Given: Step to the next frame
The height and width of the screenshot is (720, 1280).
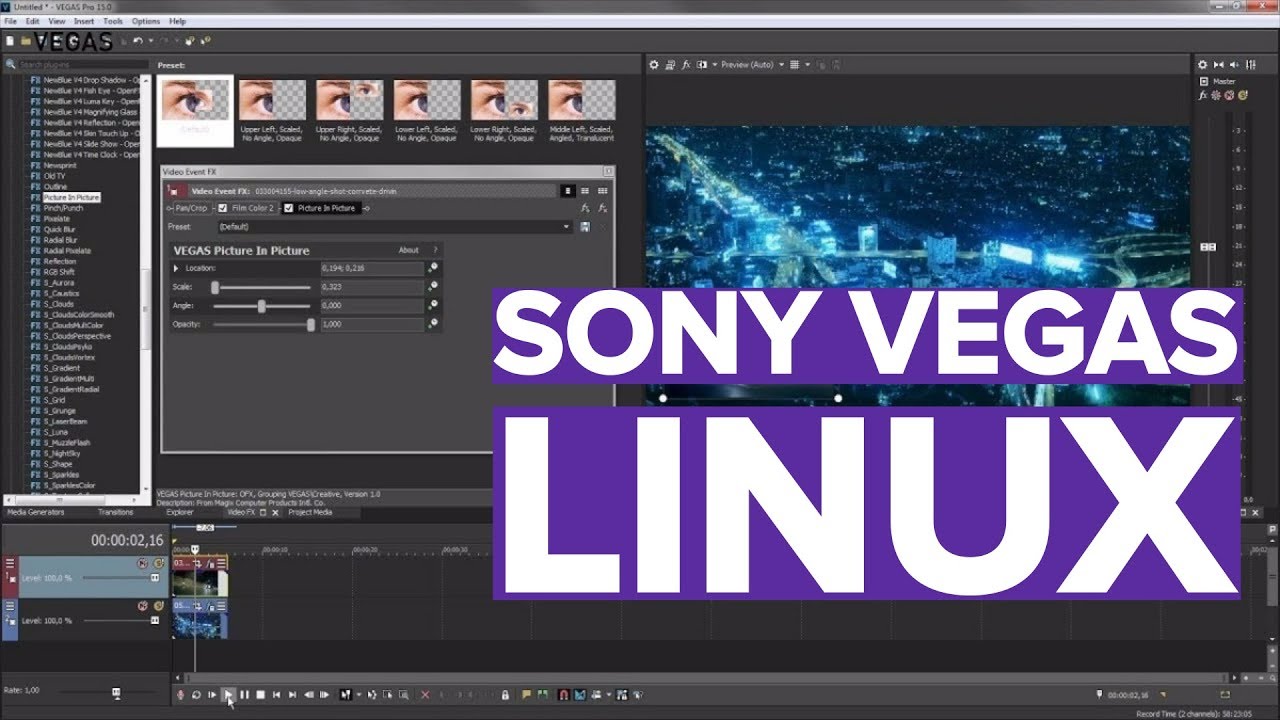Looking at the screenshot, I should point(324,695).
